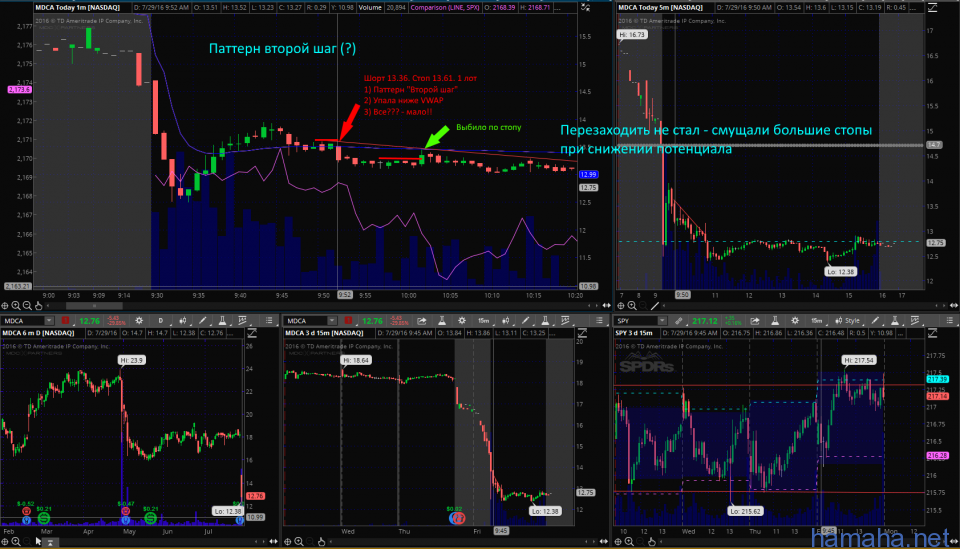Click the horizontal scrollbar thumb under MDCA 1m chart

click(94, 305)
